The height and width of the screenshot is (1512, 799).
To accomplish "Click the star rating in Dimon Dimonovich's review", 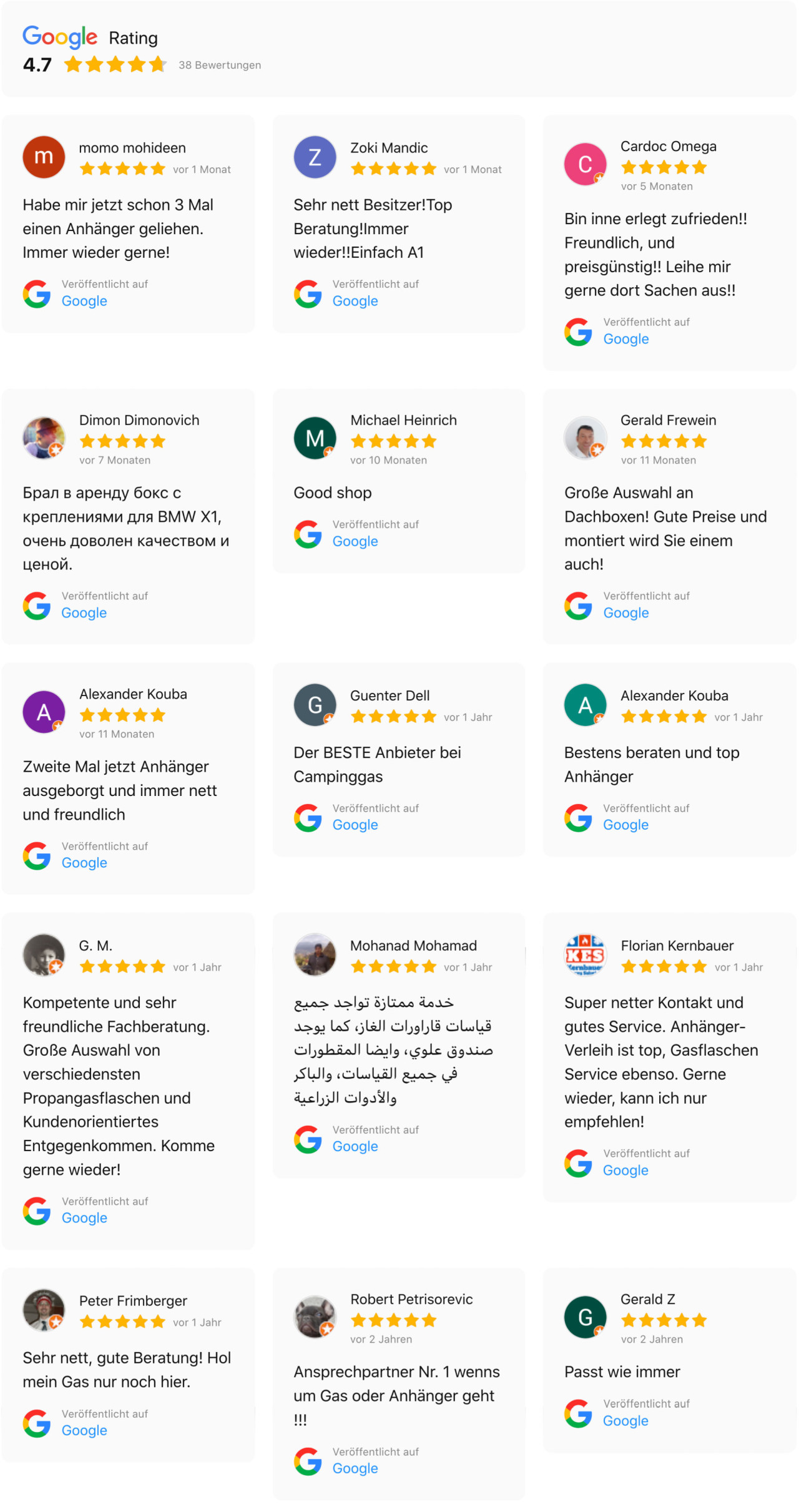I will (x=122, y=441).
